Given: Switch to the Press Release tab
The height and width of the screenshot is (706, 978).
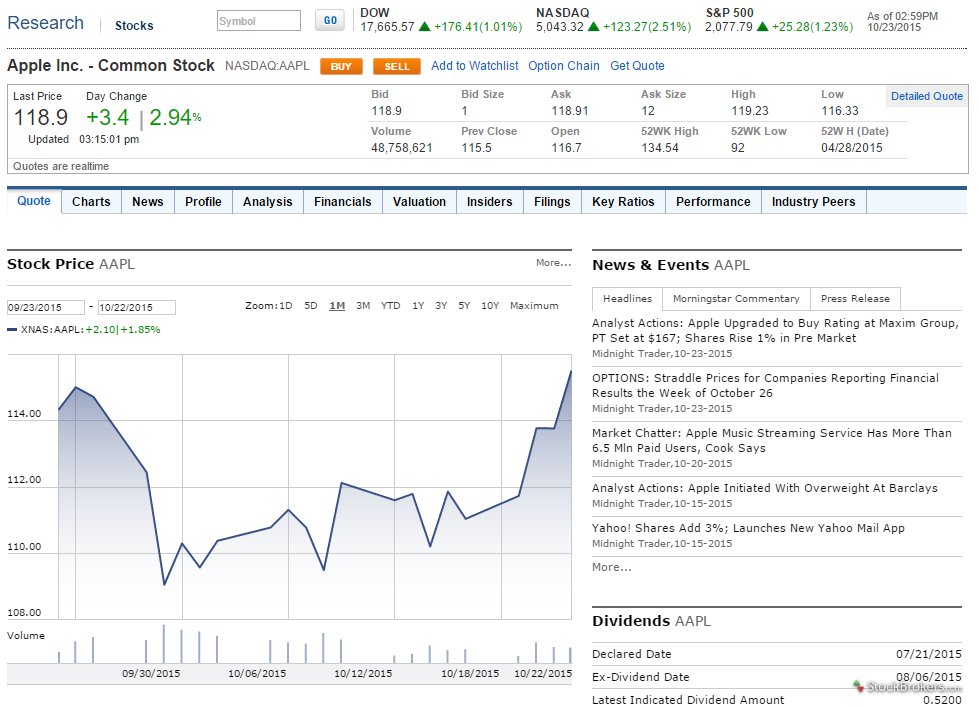Looking at the screenshot, I should (x=855, y=299).
